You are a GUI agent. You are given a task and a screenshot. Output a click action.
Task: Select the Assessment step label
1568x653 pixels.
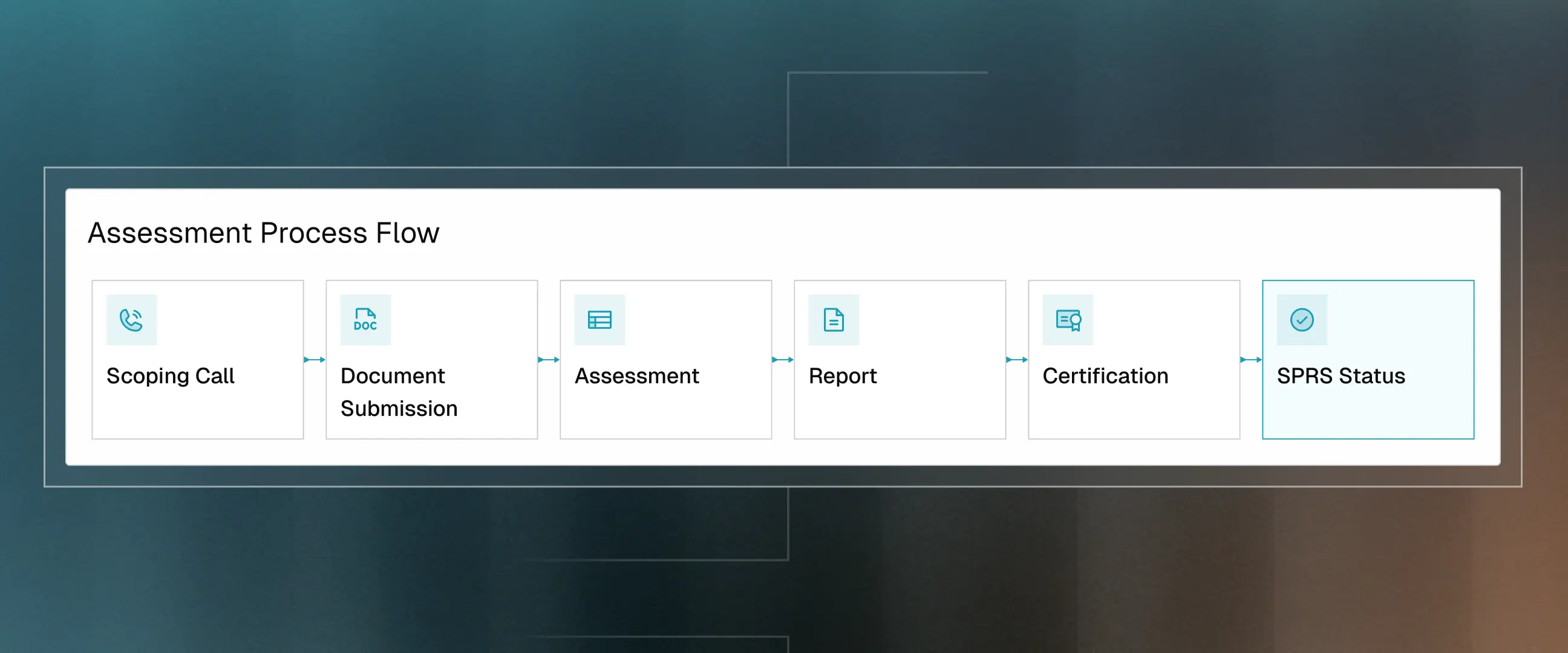tap(636, 376)
